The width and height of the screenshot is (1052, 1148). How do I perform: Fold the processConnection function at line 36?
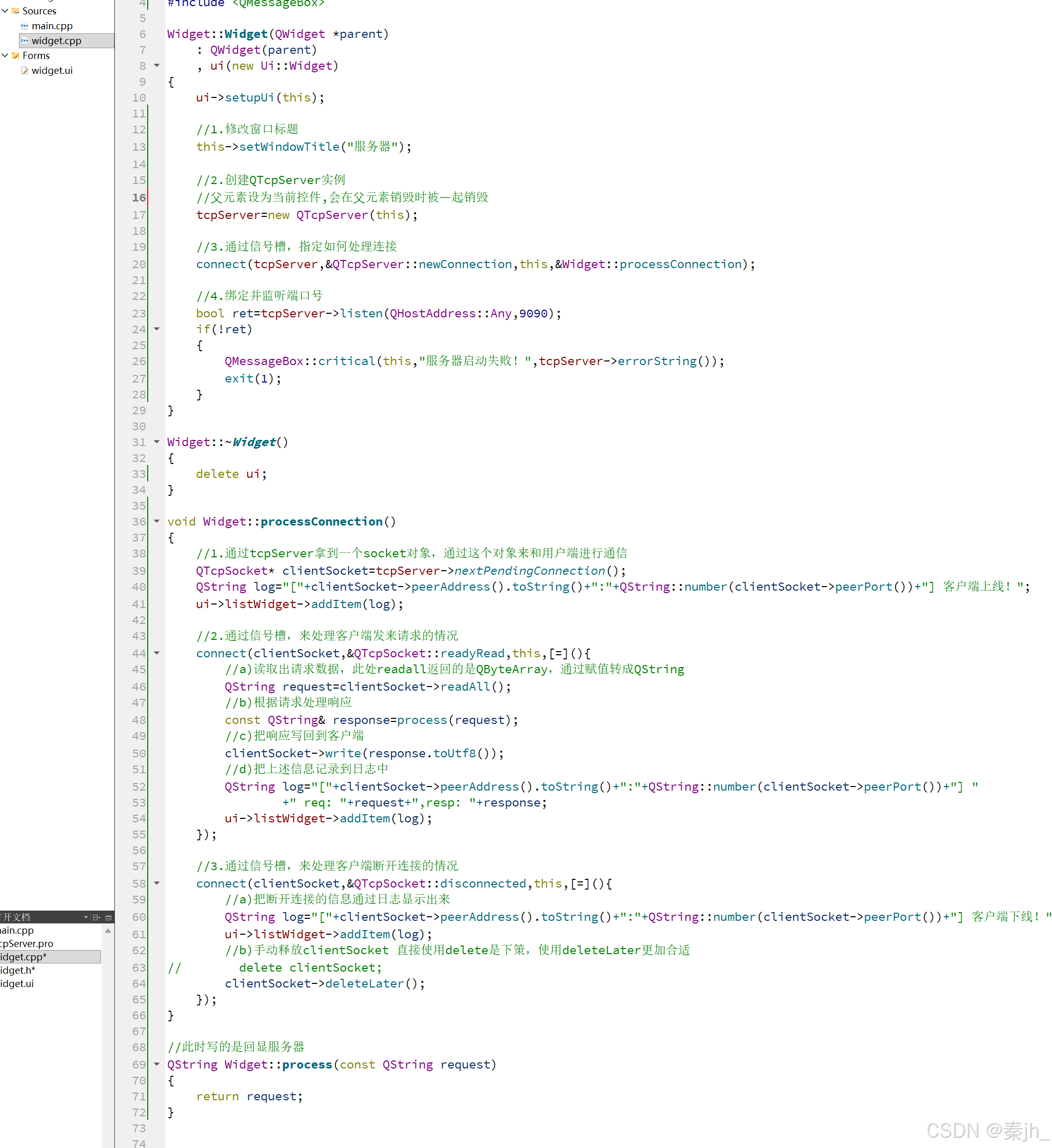tap(156, 521)
